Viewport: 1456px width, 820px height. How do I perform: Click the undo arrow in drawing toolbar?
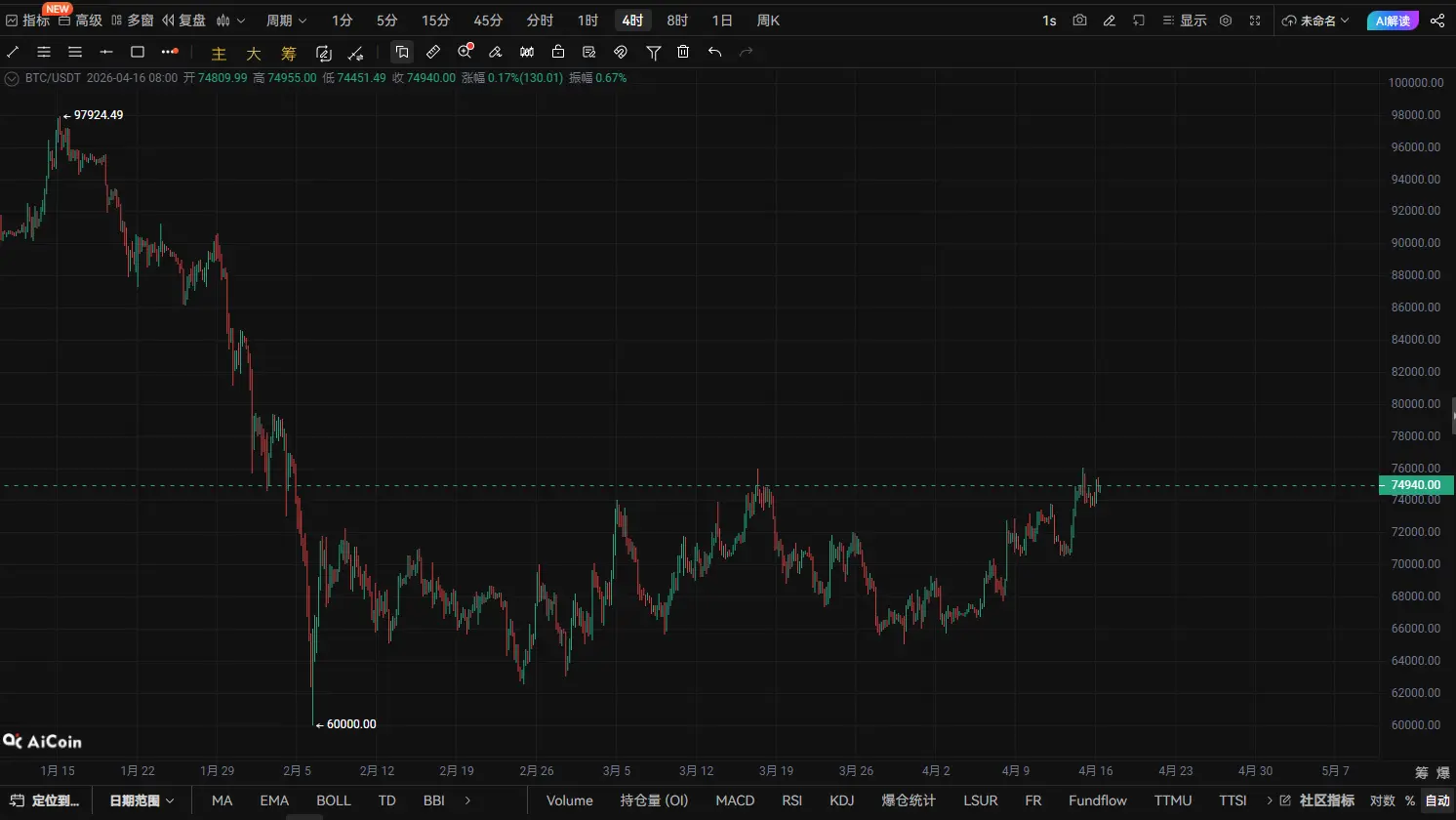coord(715,52)
